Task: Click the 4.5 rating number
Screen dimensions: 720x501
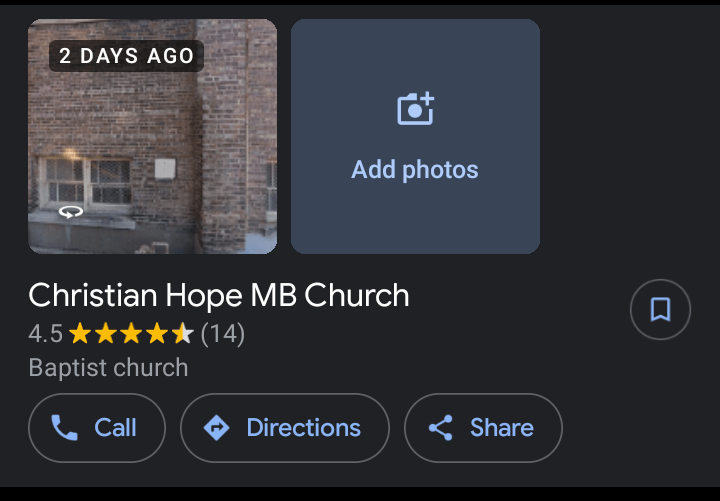Action: point(46,334)
